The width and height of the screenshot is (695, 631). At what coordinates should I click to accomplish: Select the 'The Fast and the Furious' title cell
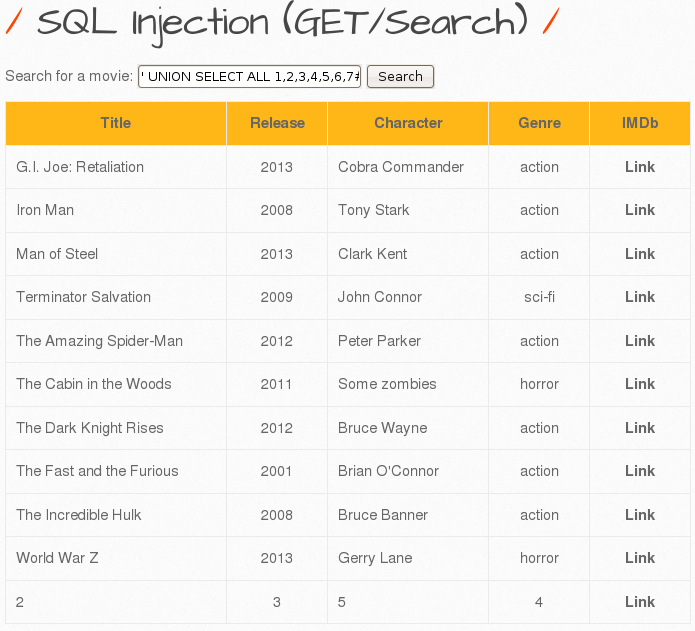pyautogui.click(x=116, y=471)
